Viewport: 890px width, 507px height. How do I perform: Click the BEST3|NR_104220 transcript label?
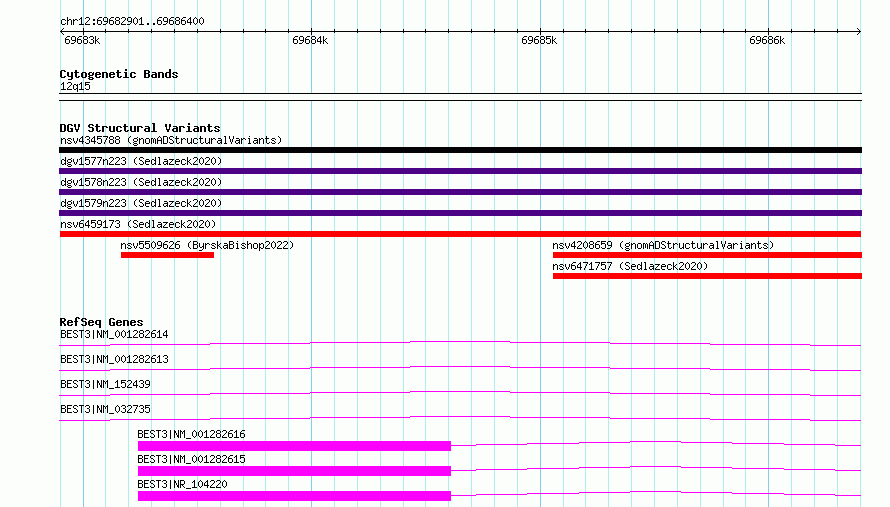tap(182, 484)
